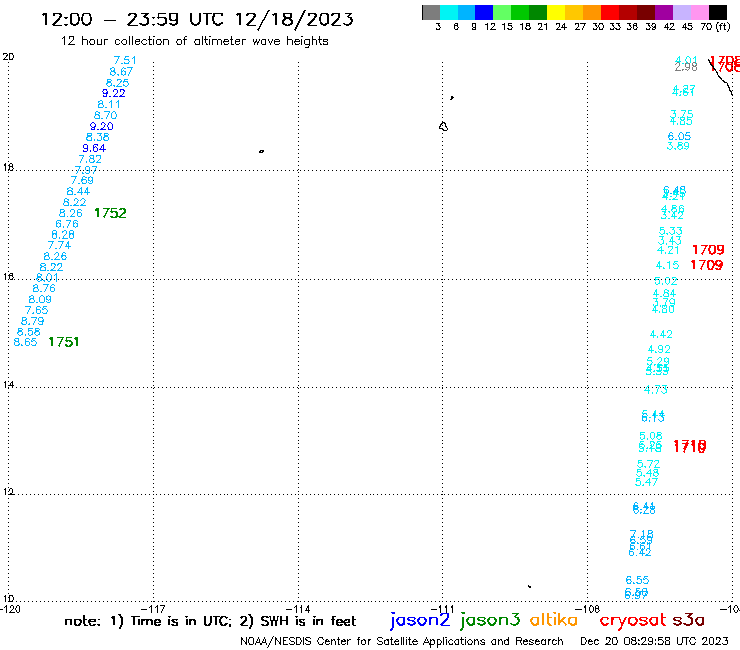Click the wave height value '6.55'
Viewport: 740px width, 650px height.
[x=638, y=580]
